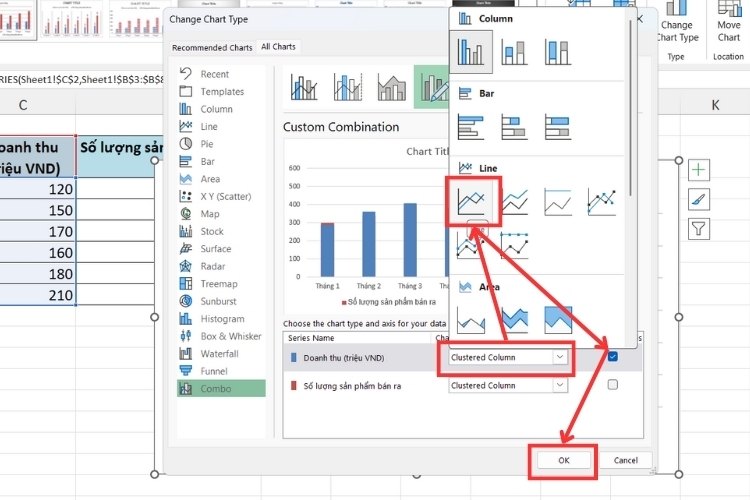Select Map chart category
Viewport: 750px width, 500px height.
click(221, 214)
